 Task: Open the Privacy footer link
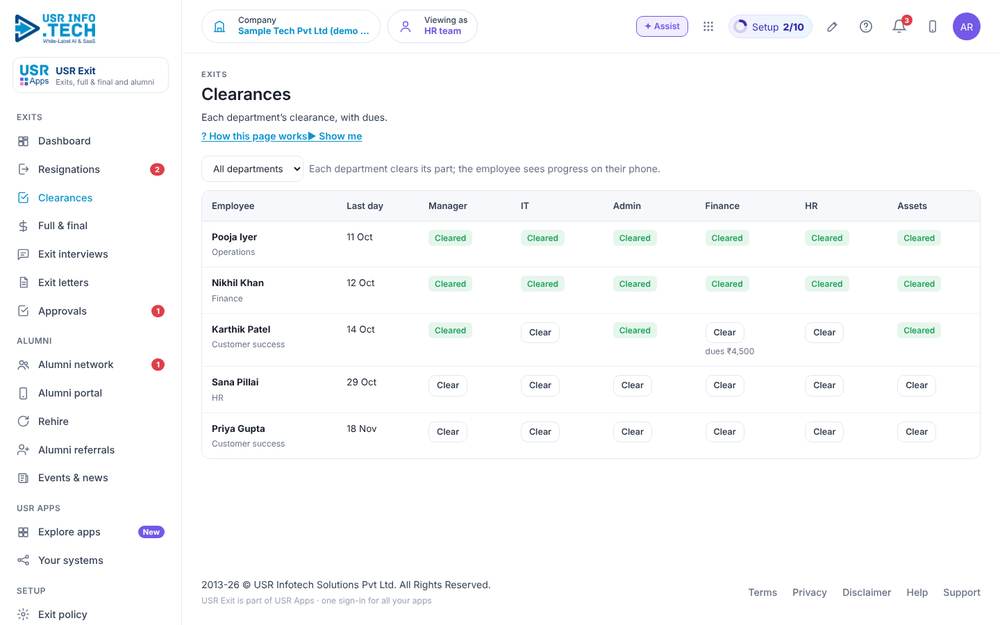(x=809, y=592)
